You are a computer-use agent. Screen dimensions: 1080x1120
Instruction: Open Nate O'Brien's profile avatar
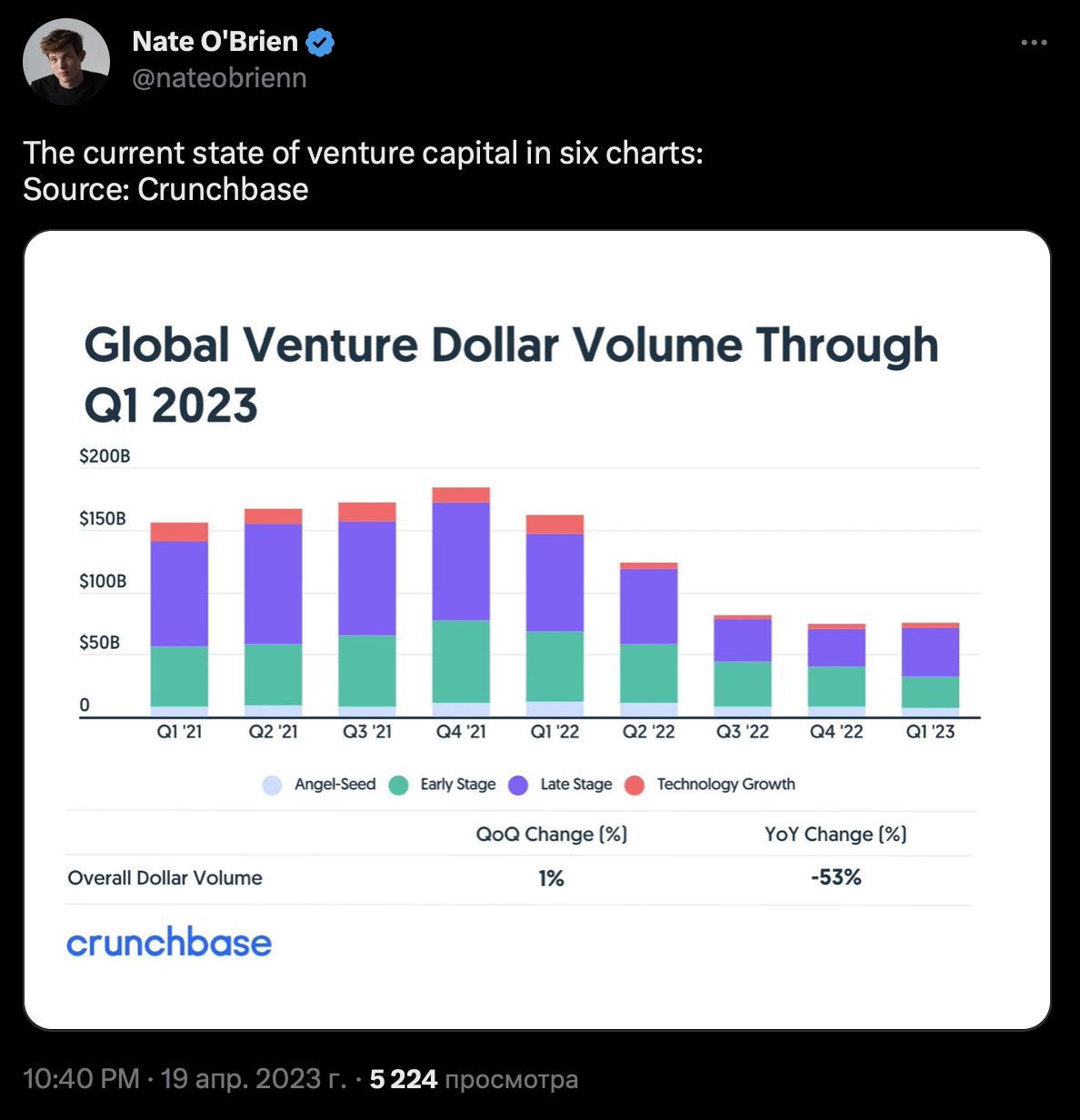66,61
